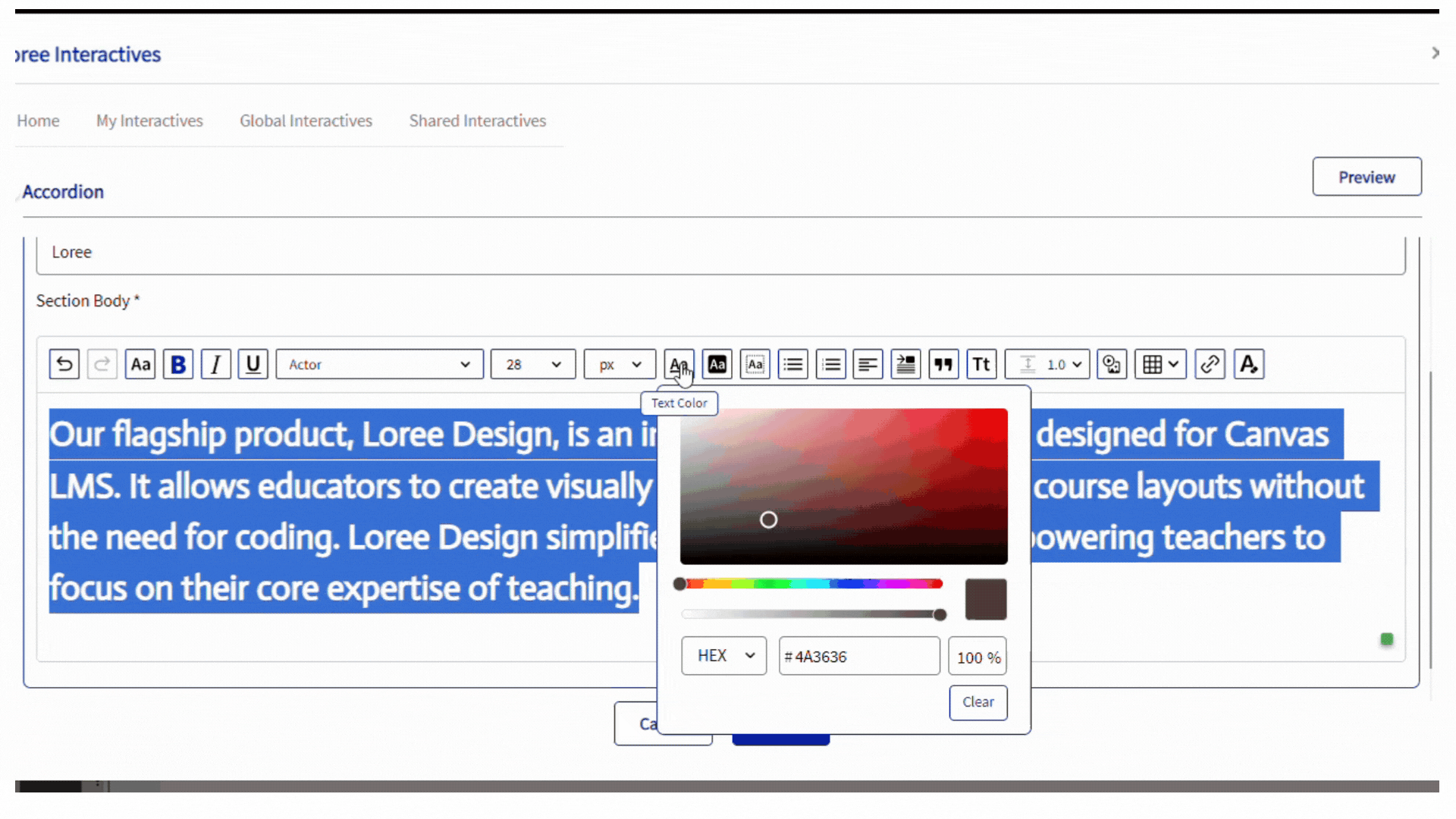Click the redo icon in editor toolbar
This screenshot has height=819, width=1456.
coord(102,365)
